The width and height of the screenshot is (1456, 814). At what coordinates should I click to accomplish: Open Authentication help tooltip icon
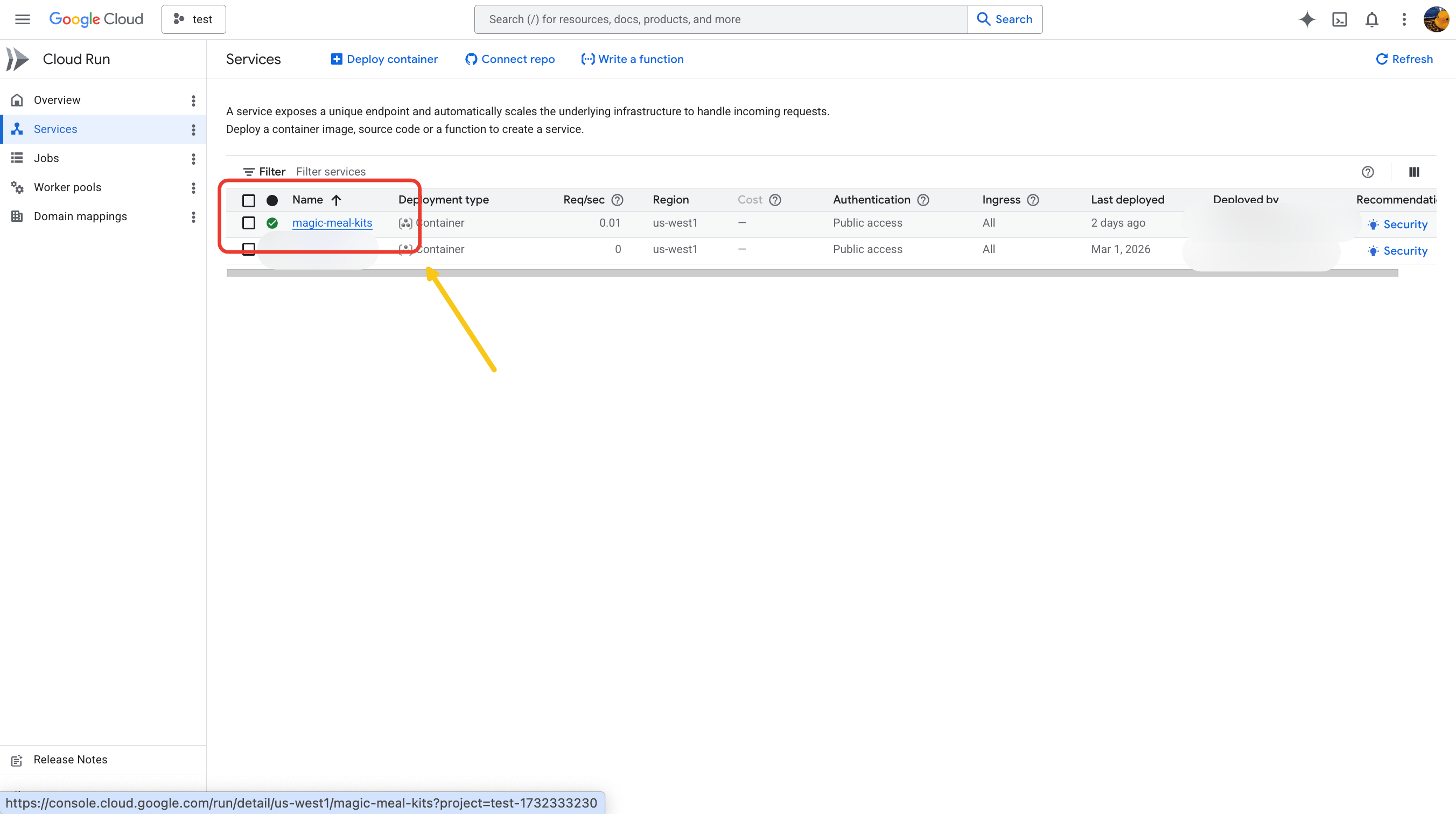click(x=923, y=200)
